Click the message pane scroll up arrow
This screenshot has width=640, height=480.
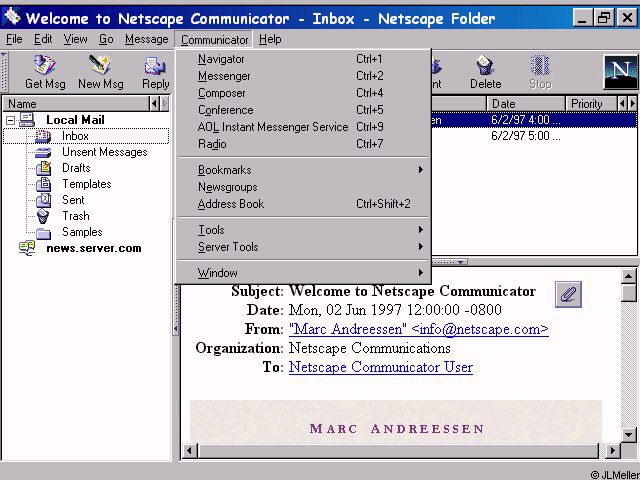(x=629, y=276)
